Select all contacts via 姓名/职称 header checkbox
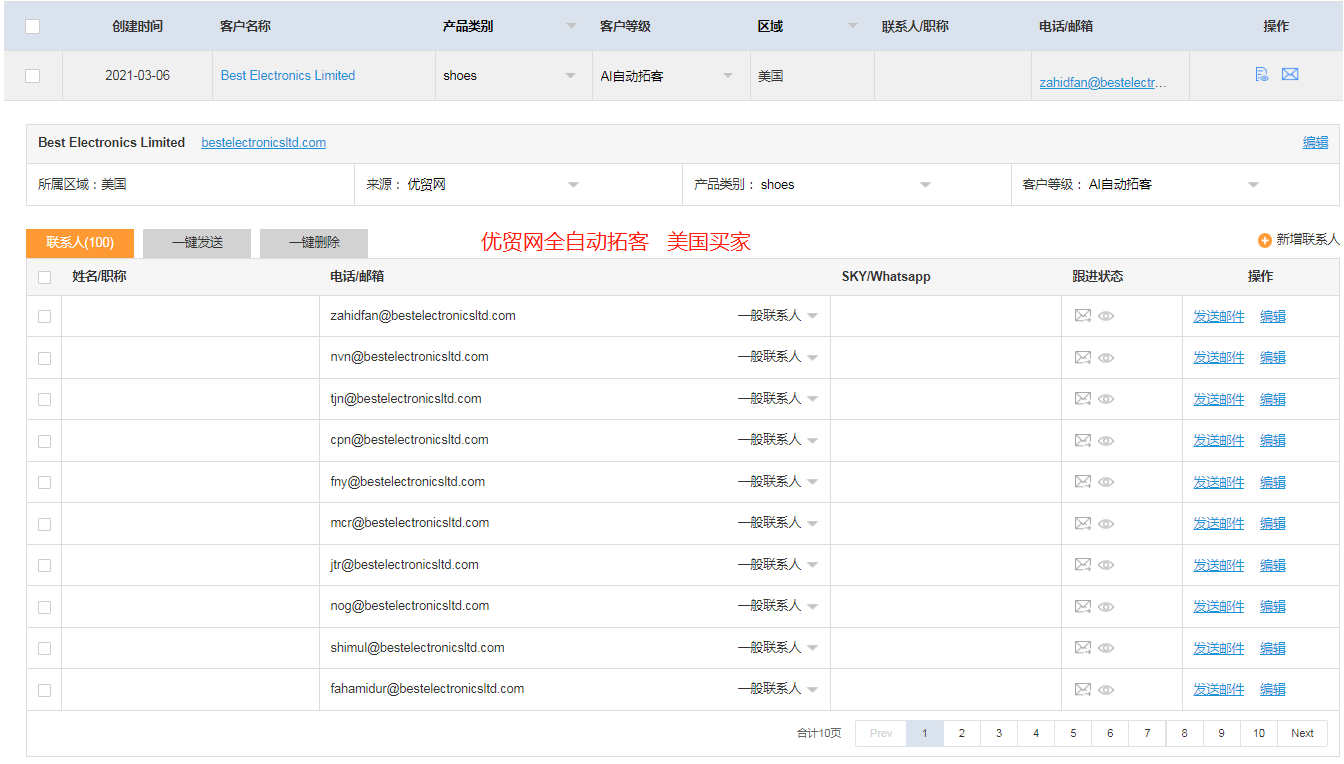This screenshot has height=764, width=1344. click(x=44, y=277)
